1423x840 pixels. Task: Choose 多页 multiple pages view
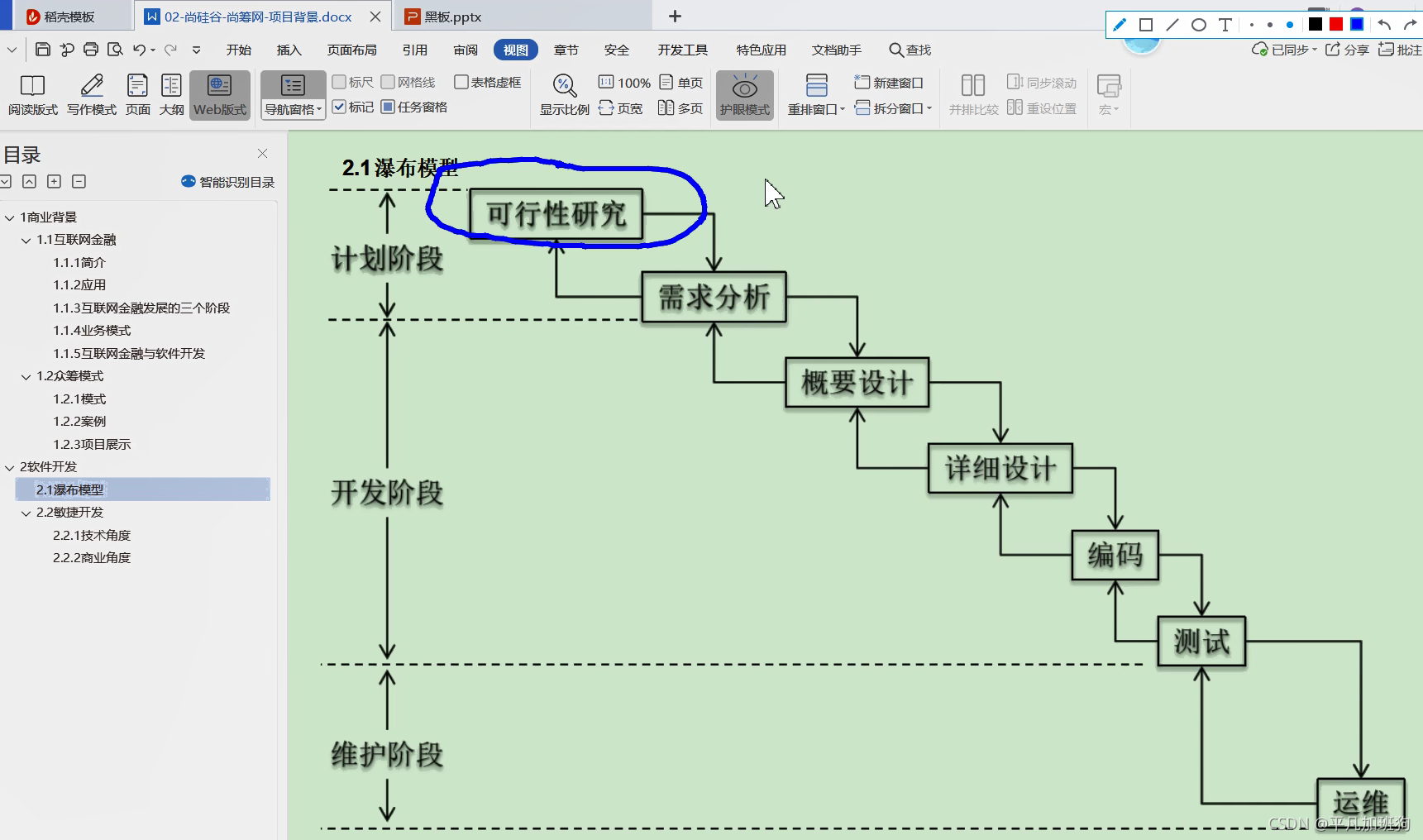coord(681,108)
